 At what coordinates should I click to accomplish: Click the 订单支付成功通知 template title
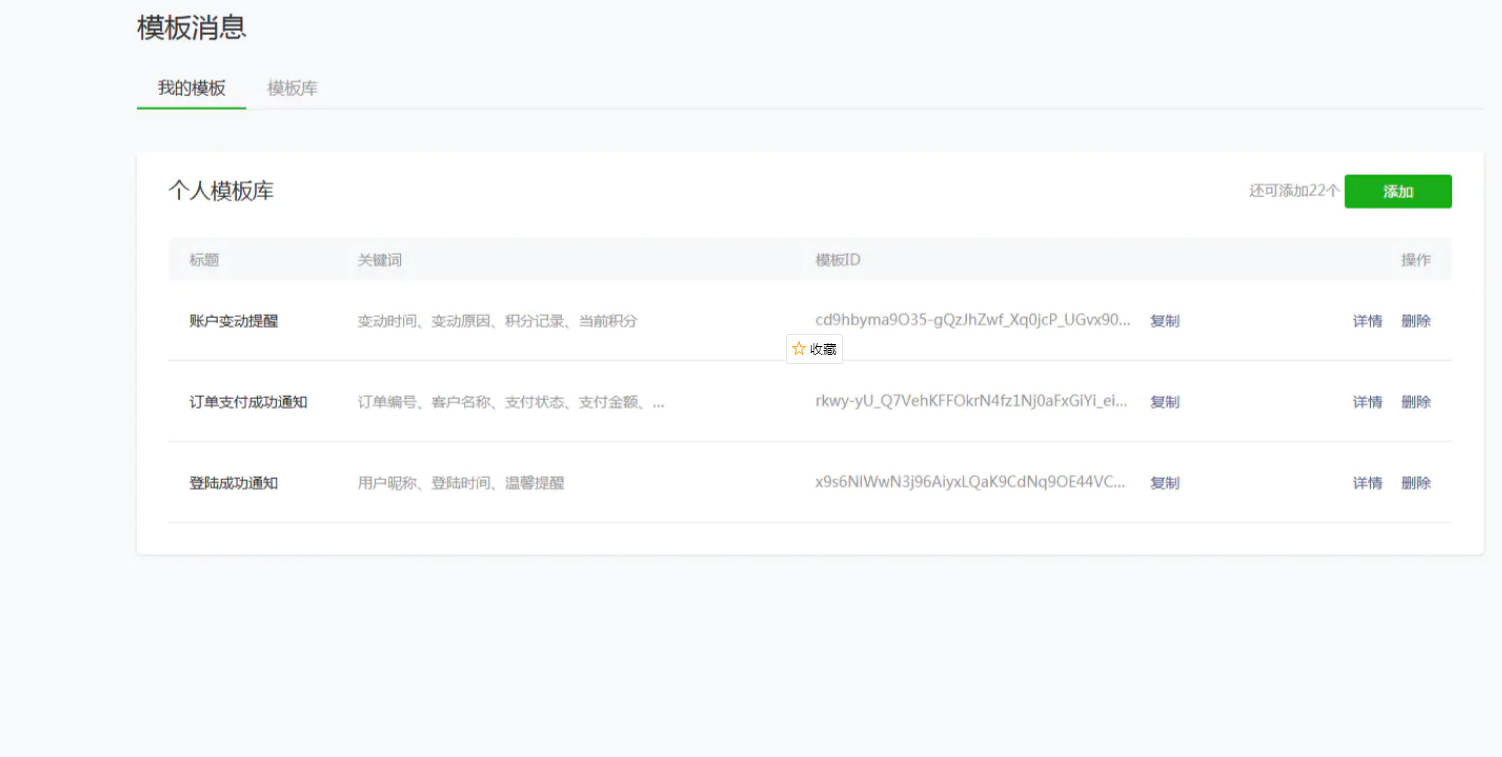pos(248,402)
